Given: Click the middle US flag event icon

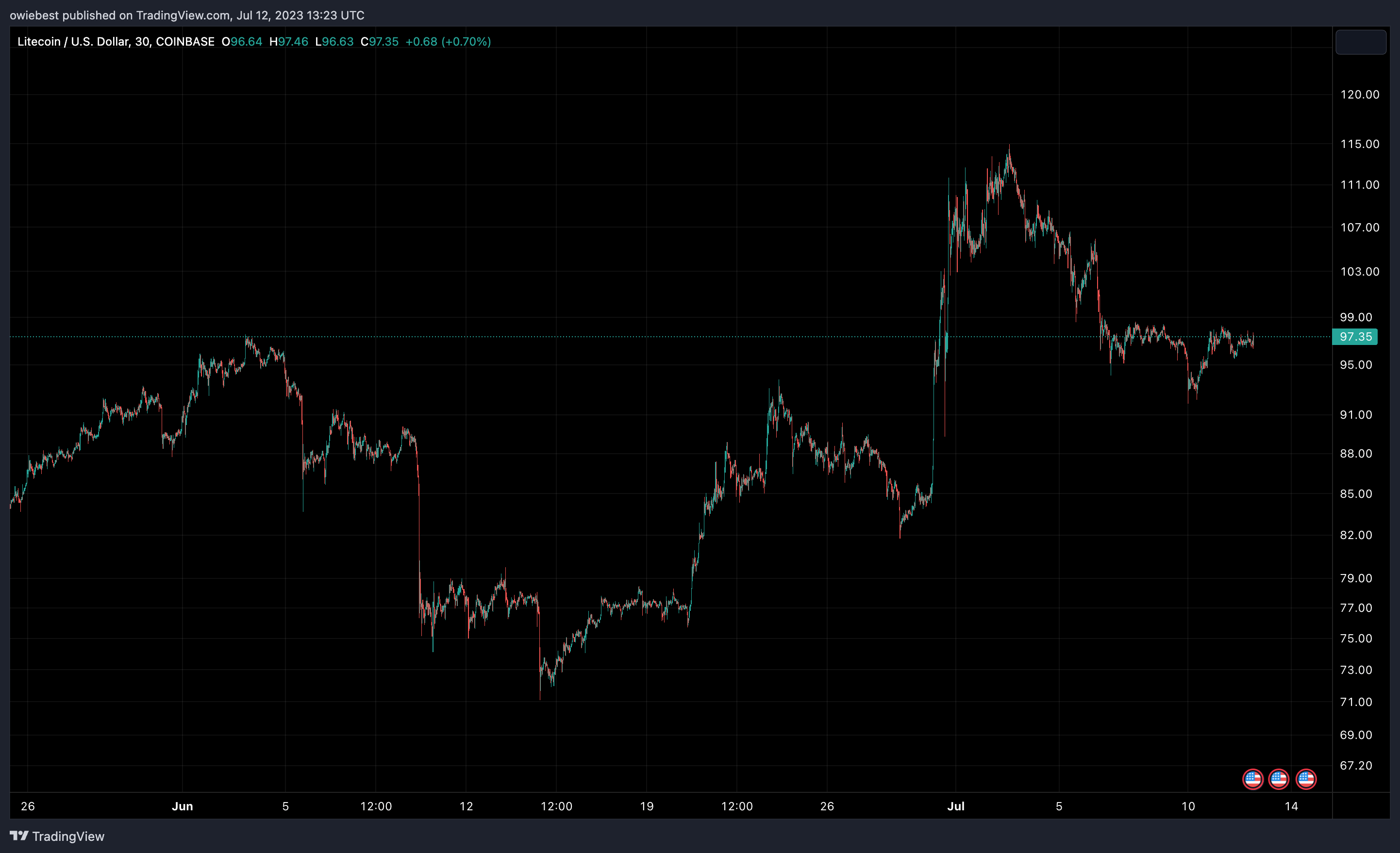Looking at the screenshot, I should [1279, 779].
